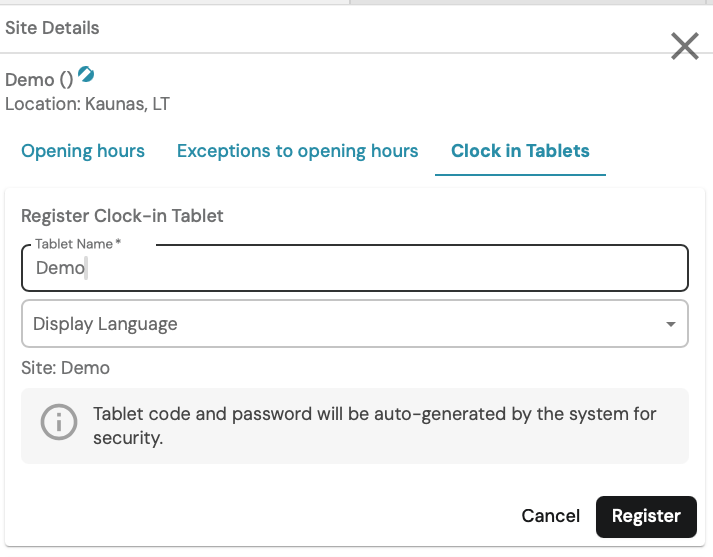Click the info icon in the notice
Screen dimensions: 713x557
point(58,422)
